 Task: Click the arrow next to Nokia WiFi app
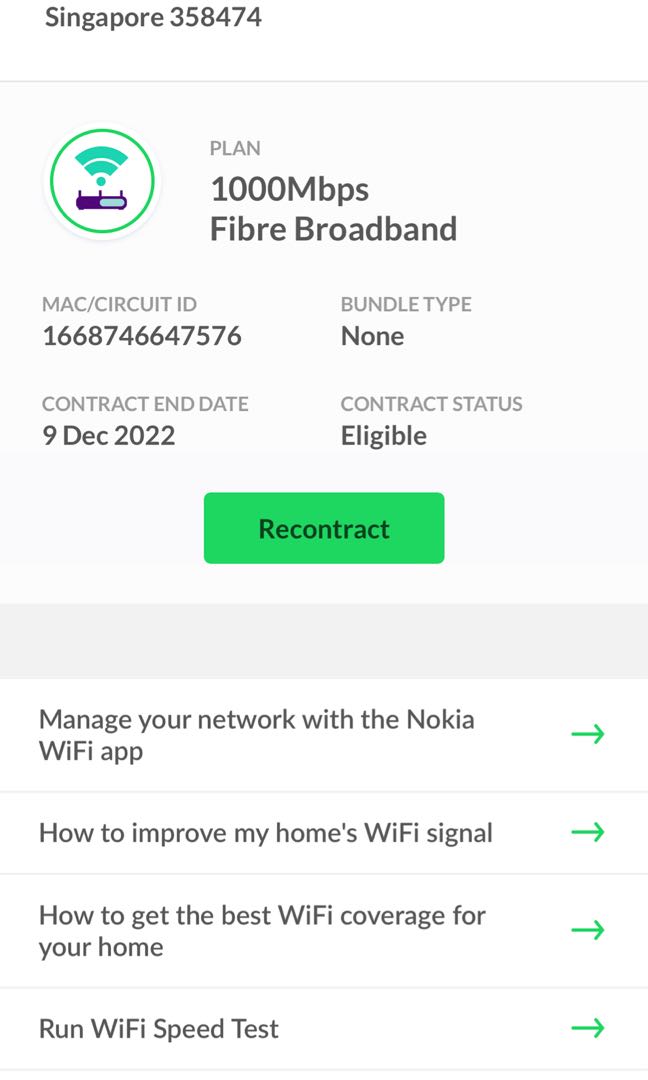click(x=589, y=734)
